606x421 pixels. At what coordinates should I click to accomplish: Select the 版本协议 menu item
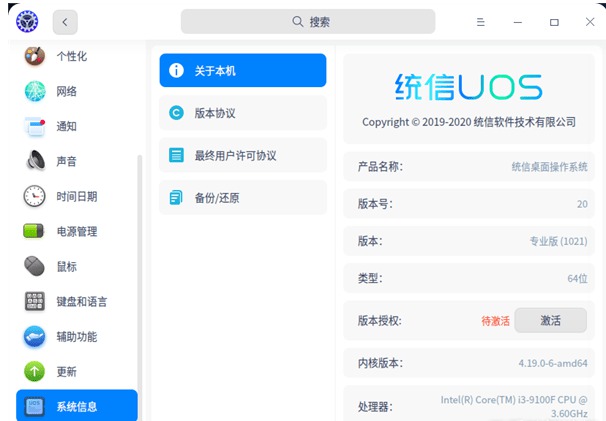[x=243, y=113]
